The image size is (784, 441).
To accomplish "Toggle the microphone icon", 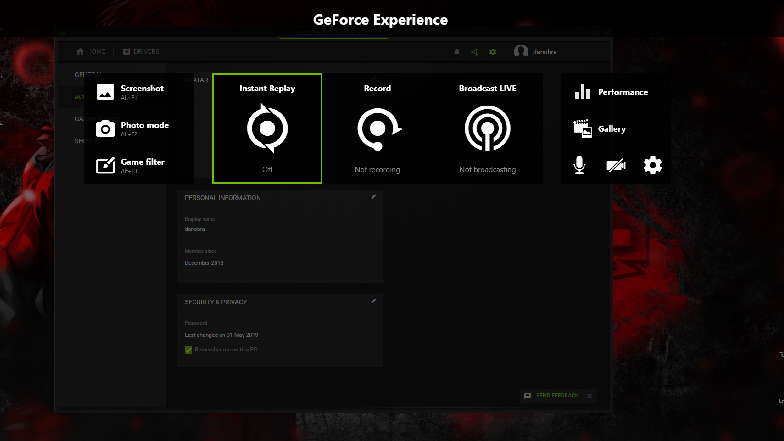I will tap(579, 165).
